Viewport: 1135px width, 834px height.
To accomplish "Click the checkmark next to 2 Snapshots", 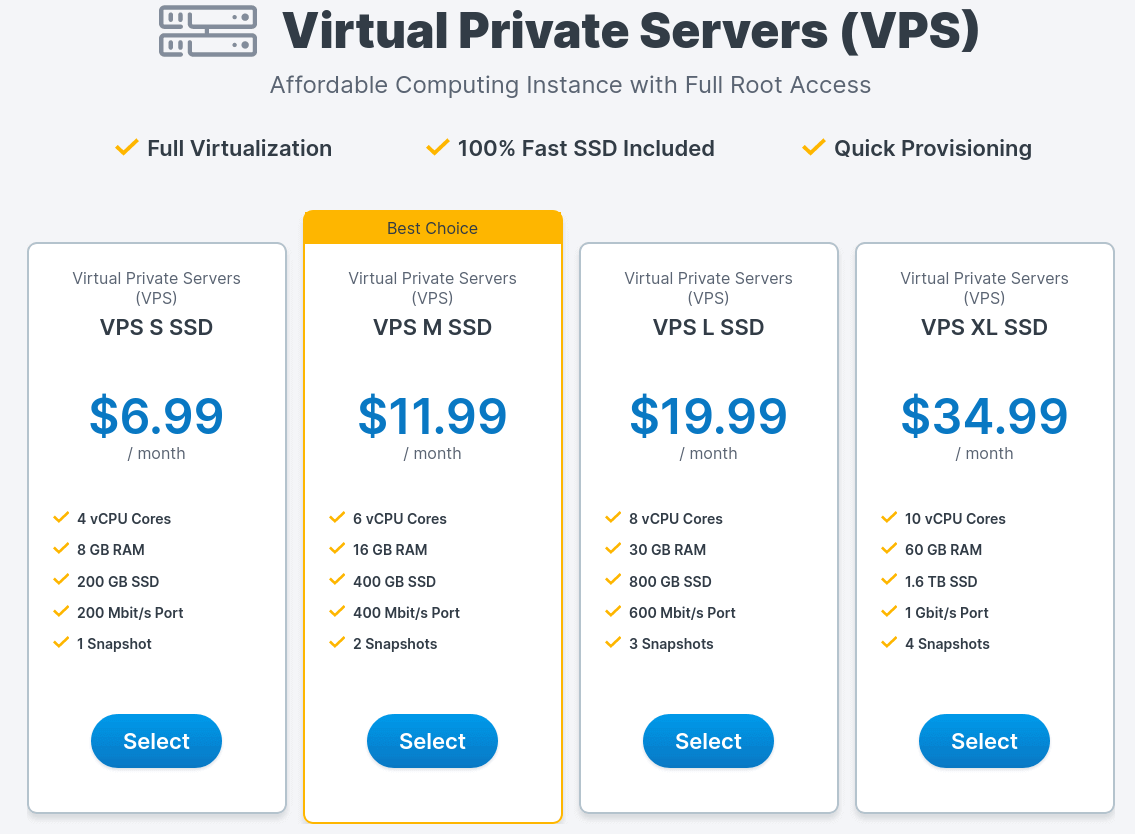I will (x=337, y=643).
